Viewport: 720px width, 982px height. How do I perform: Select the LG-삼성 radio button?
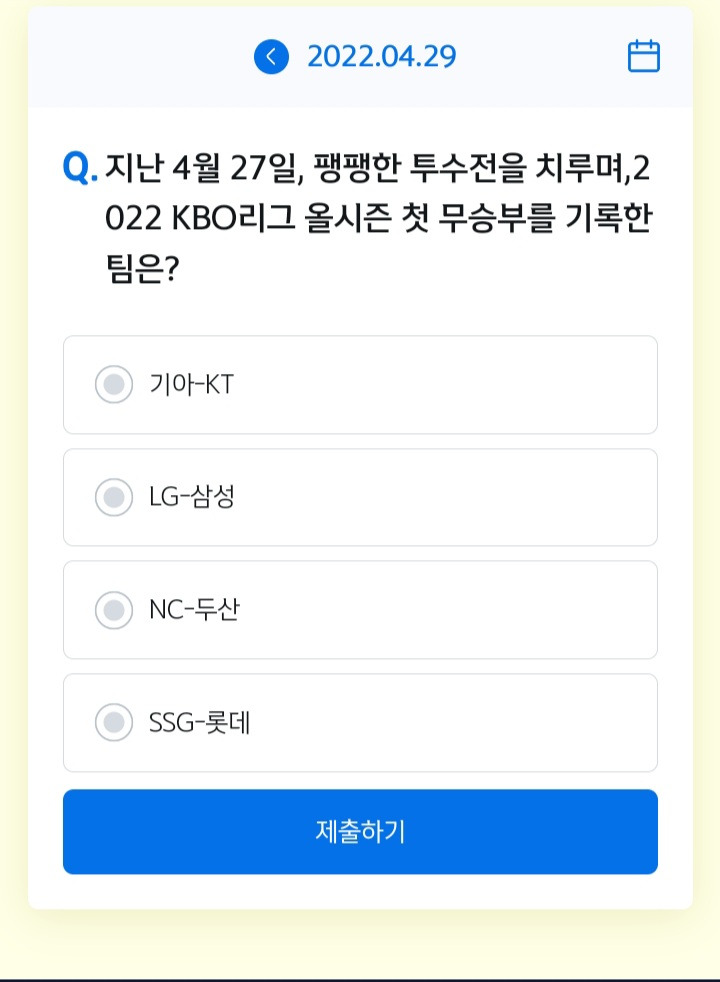(x=114, y=497)
